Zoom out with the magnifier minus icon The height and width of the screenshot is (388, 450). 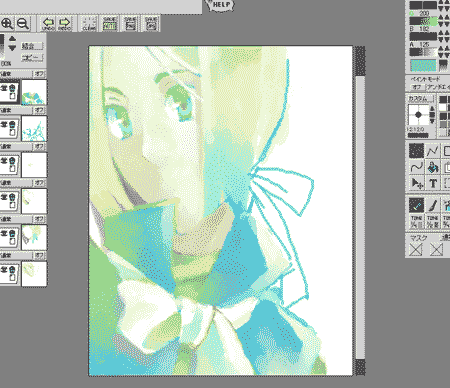[x=22, y=23]
